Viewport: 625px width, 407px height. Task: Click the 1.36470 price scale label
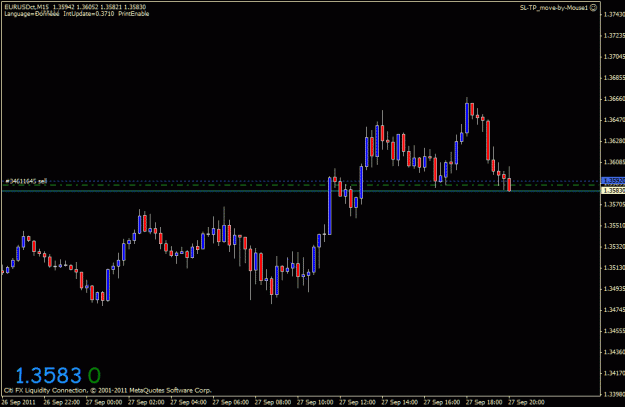(x=614, y=120)
